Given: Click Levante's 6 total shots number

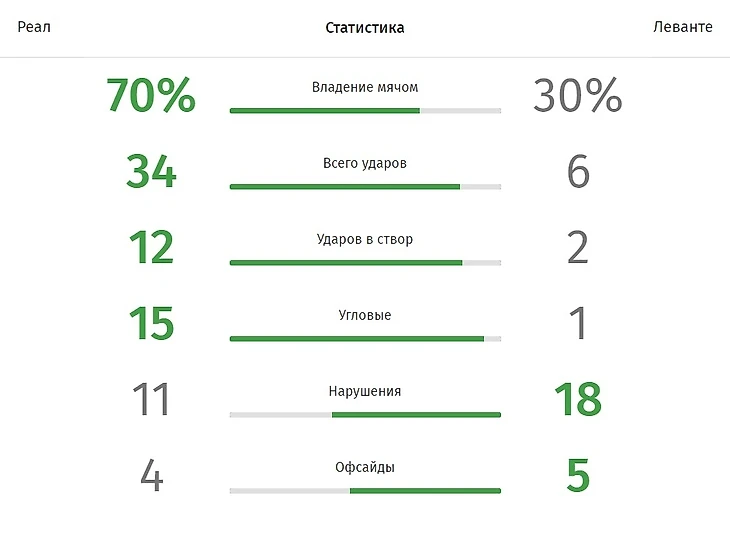Looking at the screenshot, I should point(578,171).
